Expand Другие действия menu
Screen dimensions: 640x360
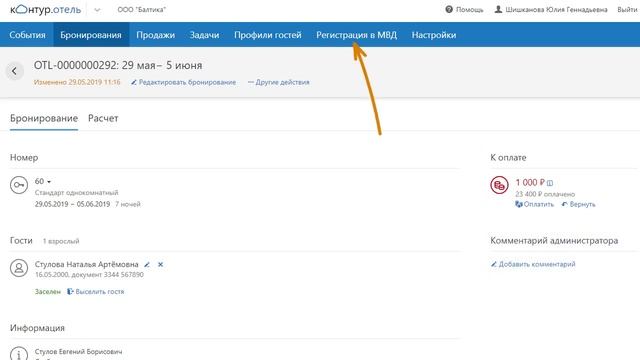click(x=278, y=82)
